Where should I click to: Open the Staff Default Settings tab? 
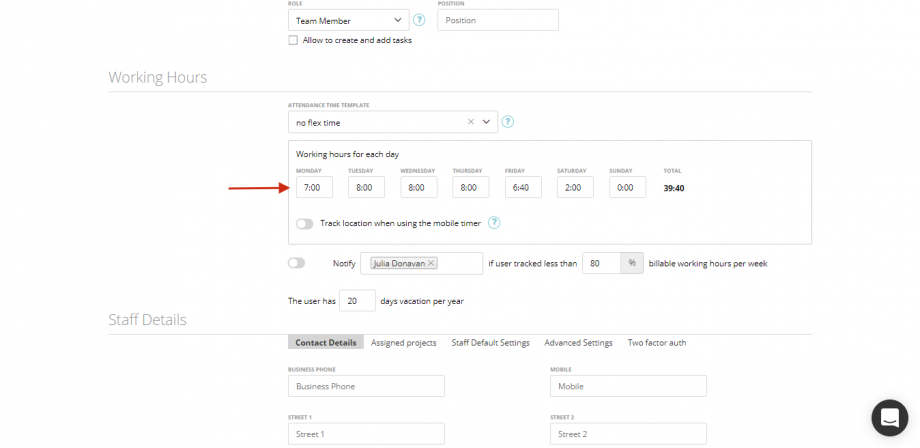pyautogui.click(x=491, y=342)
